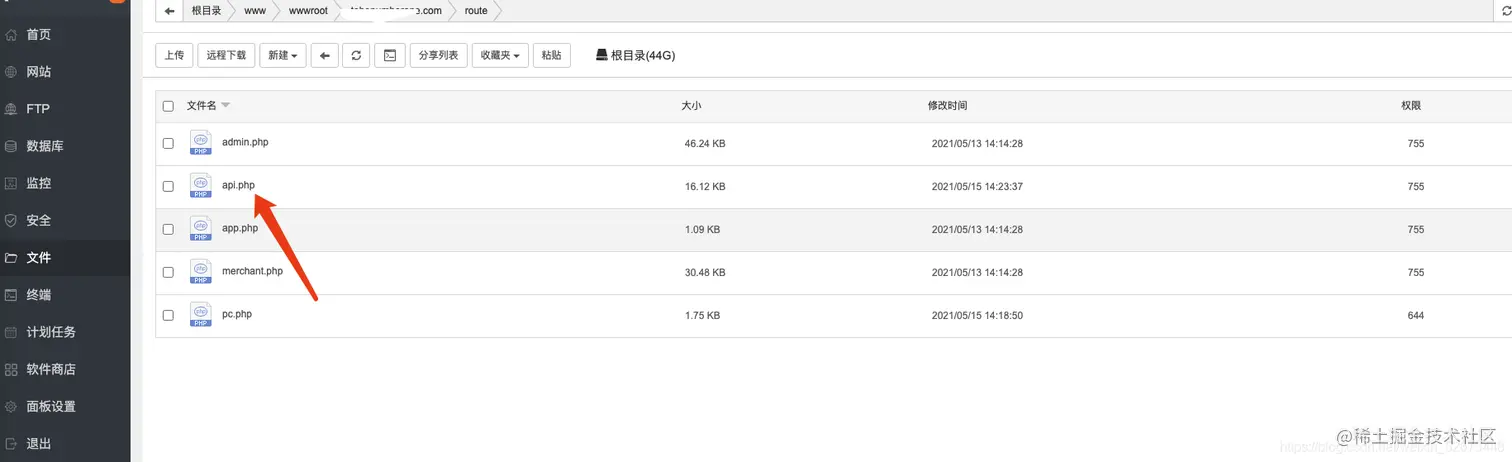
Task: Open the pc.php file name
Action: [237, 314]
